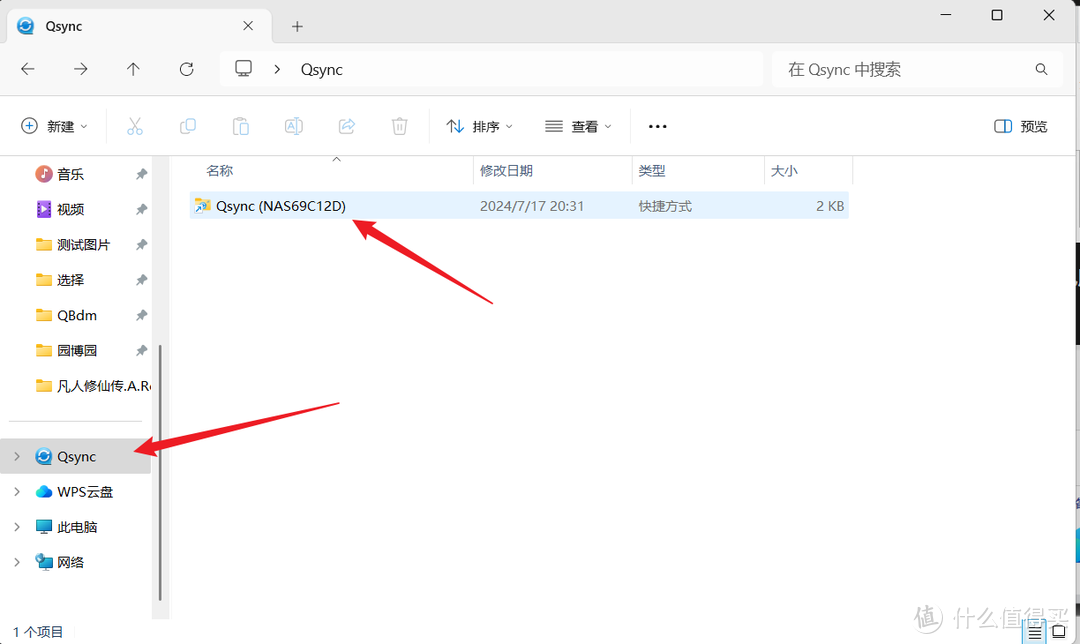
Task: Click the Back navigation arrow
Action: (28, 69)
